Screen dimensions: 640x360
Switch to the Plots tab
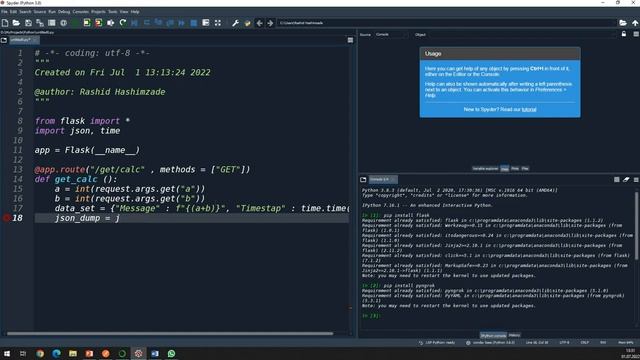515,169
